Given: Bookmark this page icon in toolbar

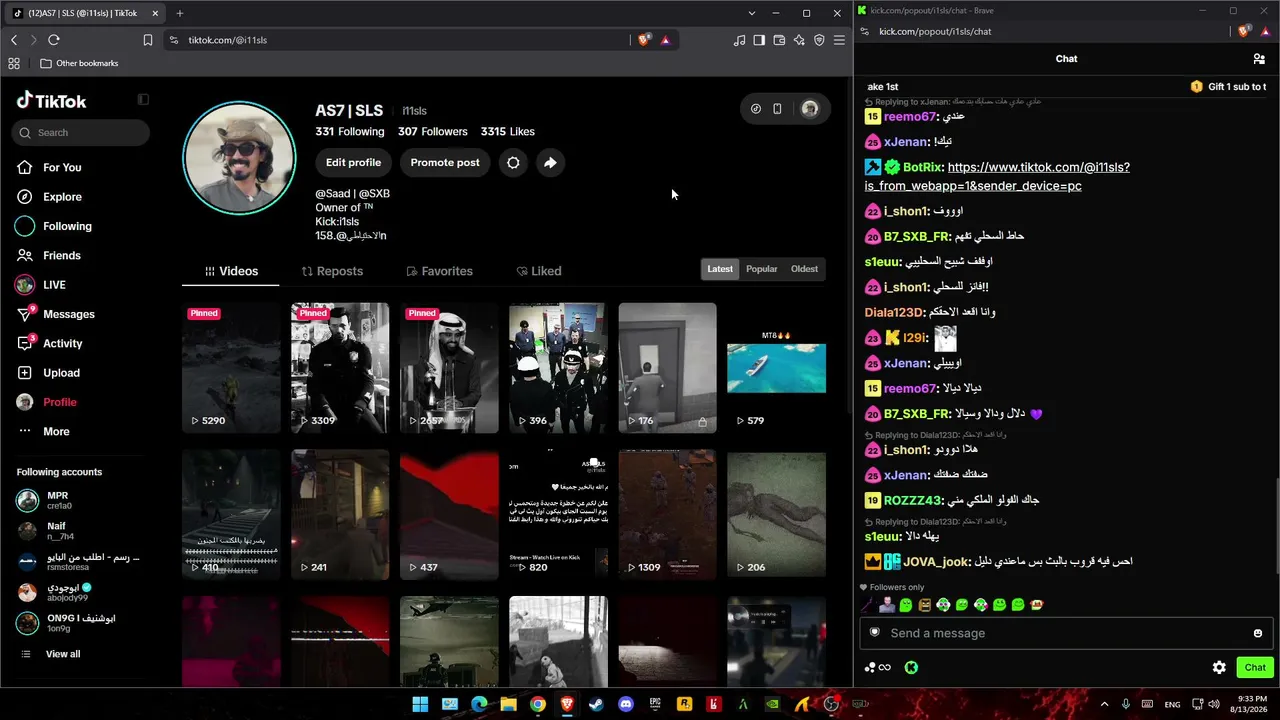Looking at the screenshot, I should coord(148,40).
